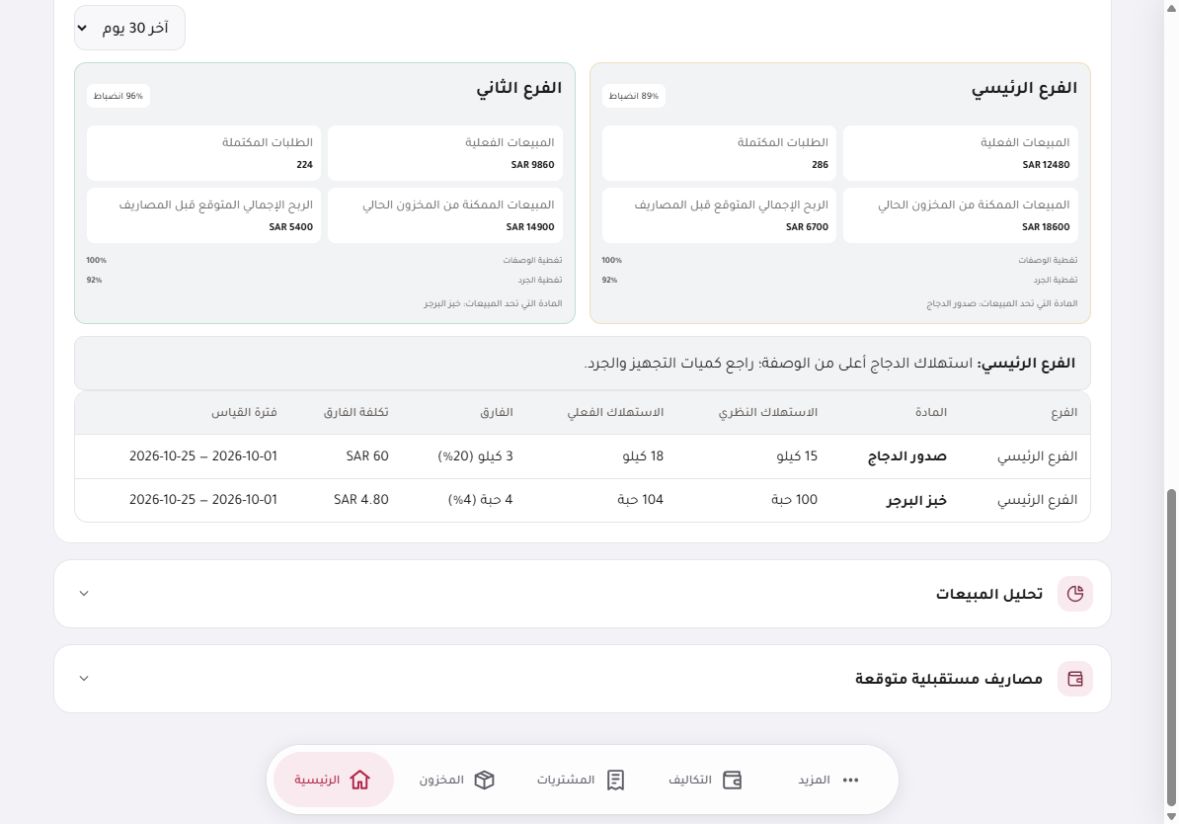Click second branch تغطية الجرد label
The height and width of the screenshot is (824, 1179).
click(x=540, y=280)
